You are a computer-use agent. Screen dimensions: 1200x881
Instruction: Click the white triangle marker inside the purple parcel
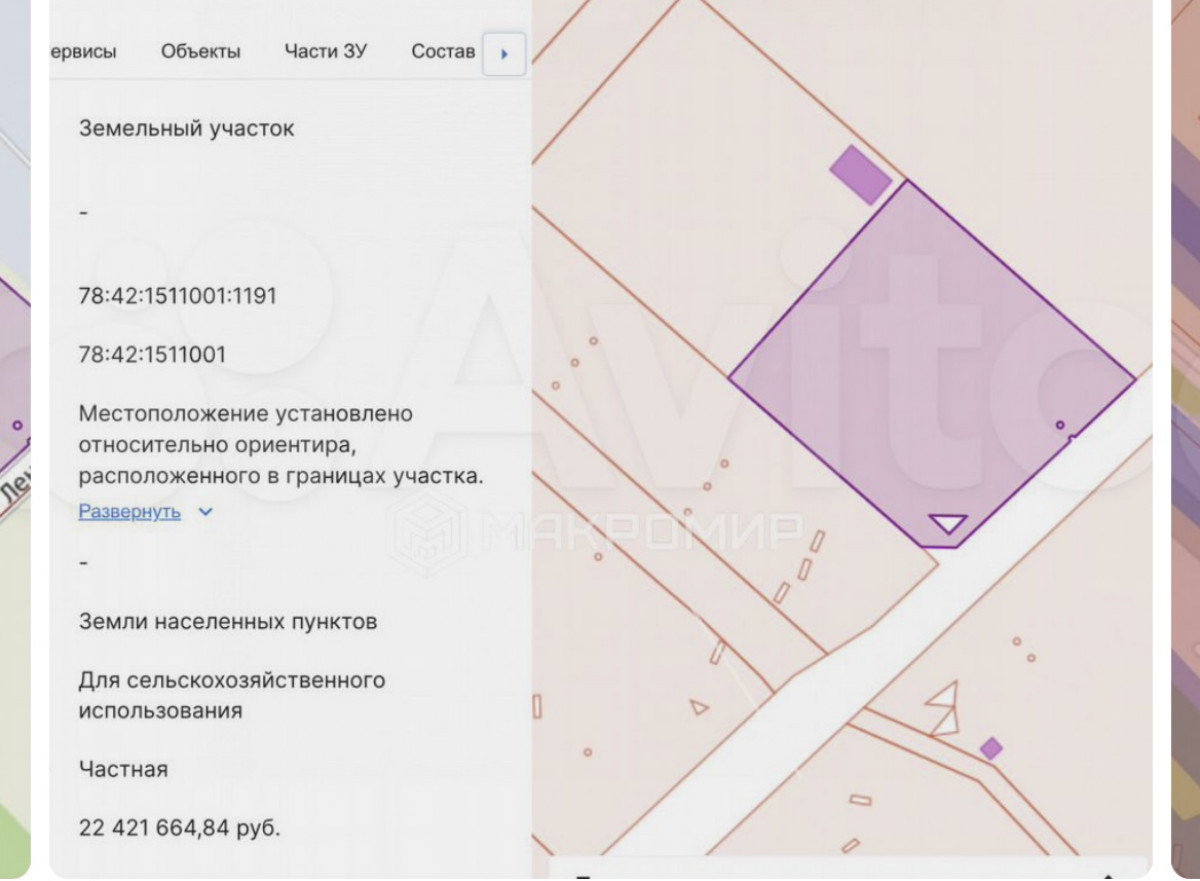tap(947, 523)
